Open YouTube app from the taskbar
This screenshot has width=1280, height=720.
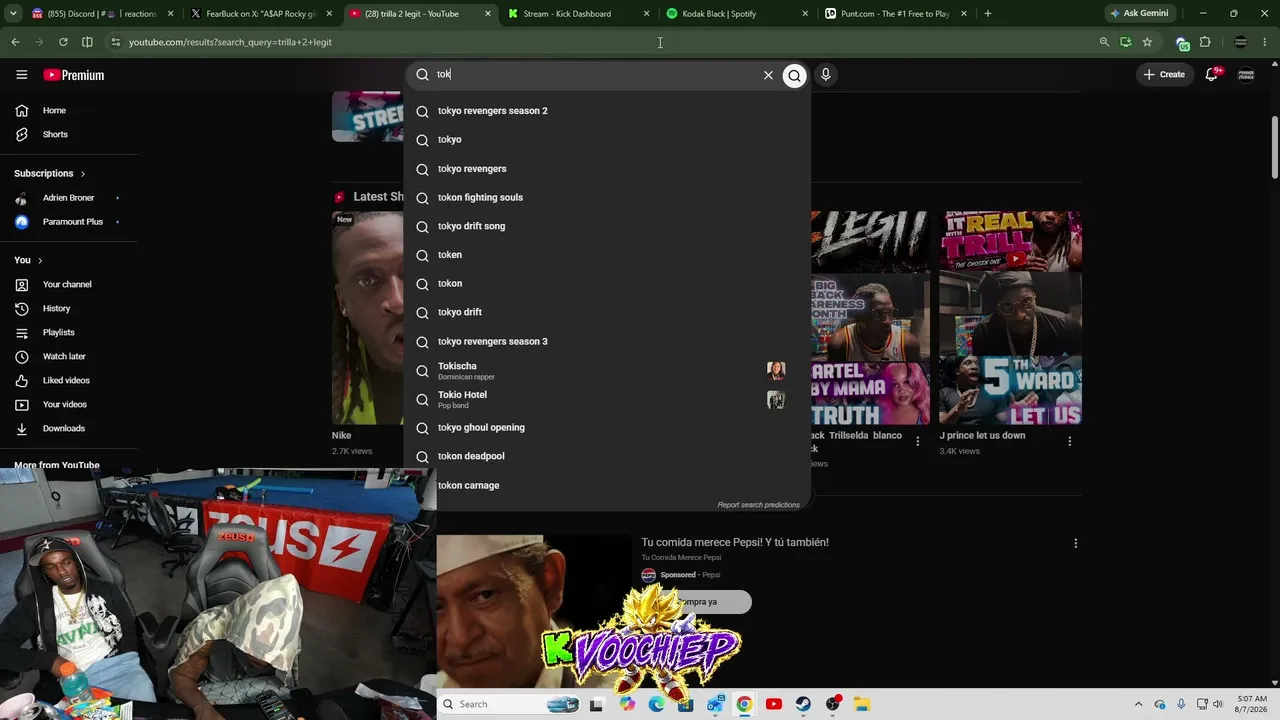pos(773,704)
